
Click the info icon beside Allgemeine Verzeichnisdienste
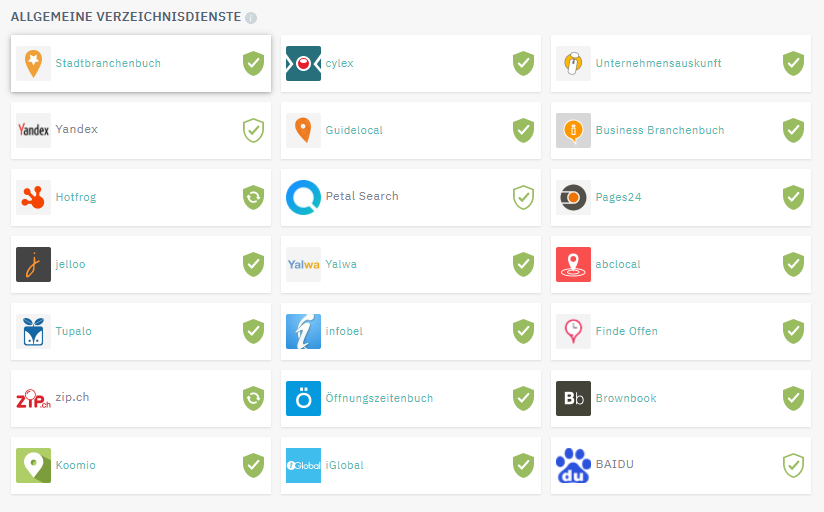pos(251,18)
